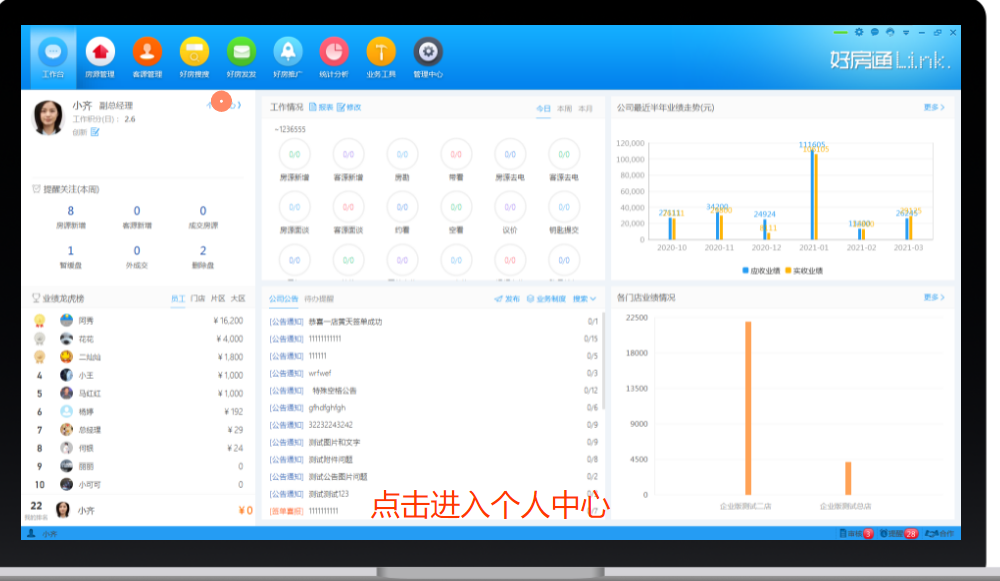1000x581 pixels.
Task: Click the edit pencil icon next to 创新
Action: coord(95,132)
